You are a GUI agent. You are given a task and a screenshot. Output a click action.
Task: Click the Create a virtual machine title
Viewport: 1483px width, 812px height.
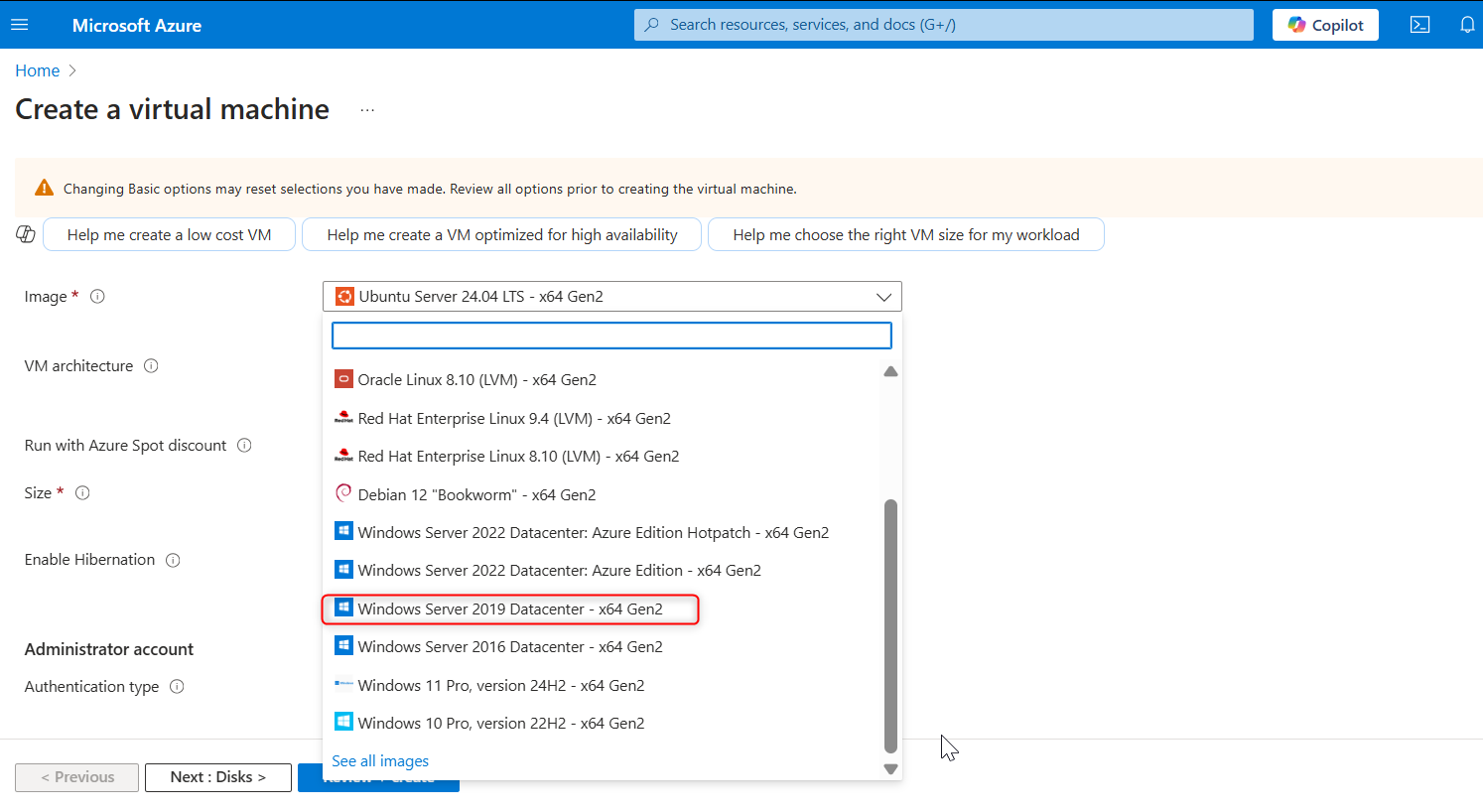(172, 109)
